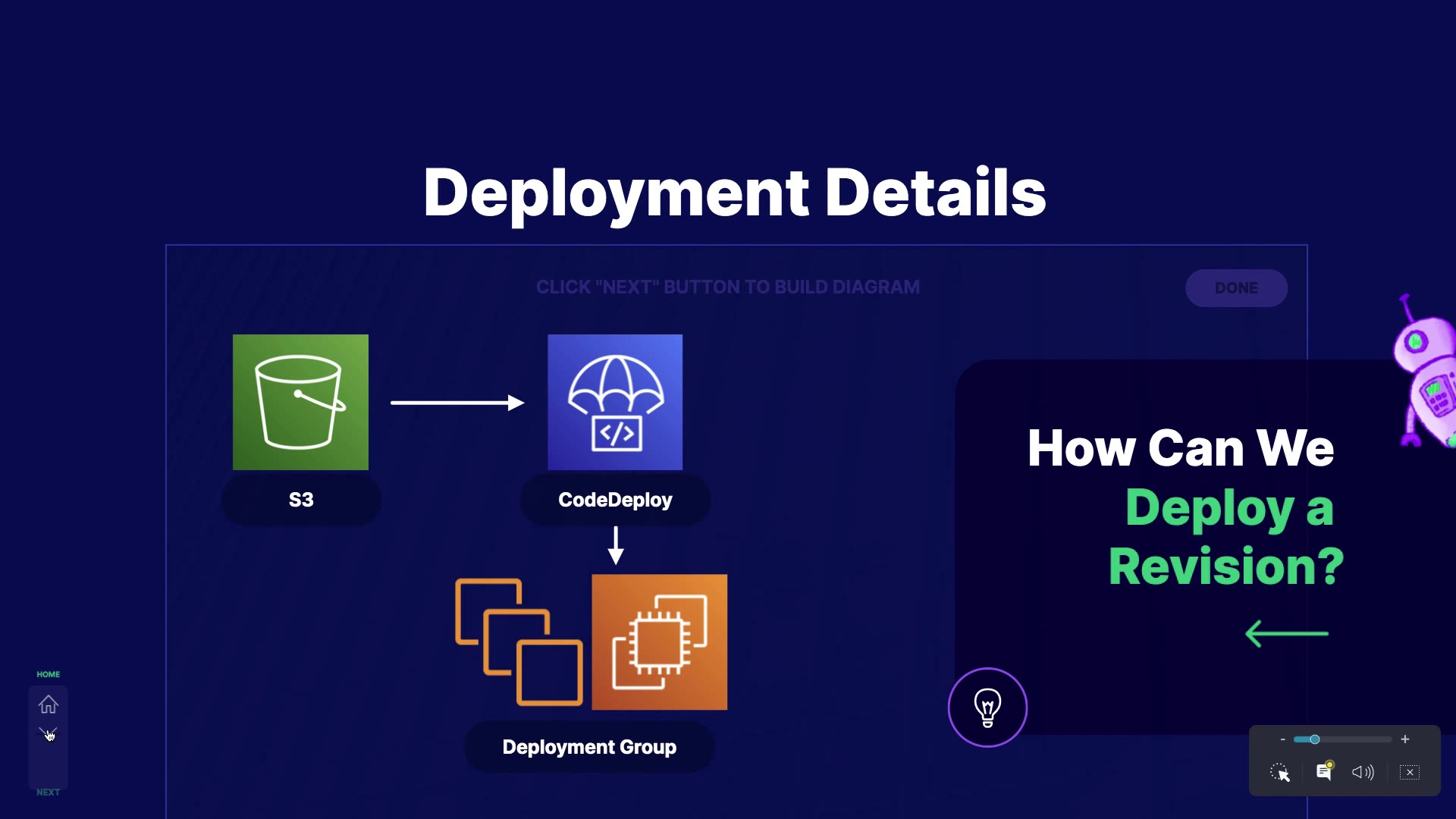Click the CodeDeploy parachute icon
This screenshot has height=819, width=1456.
pos(615,402)
